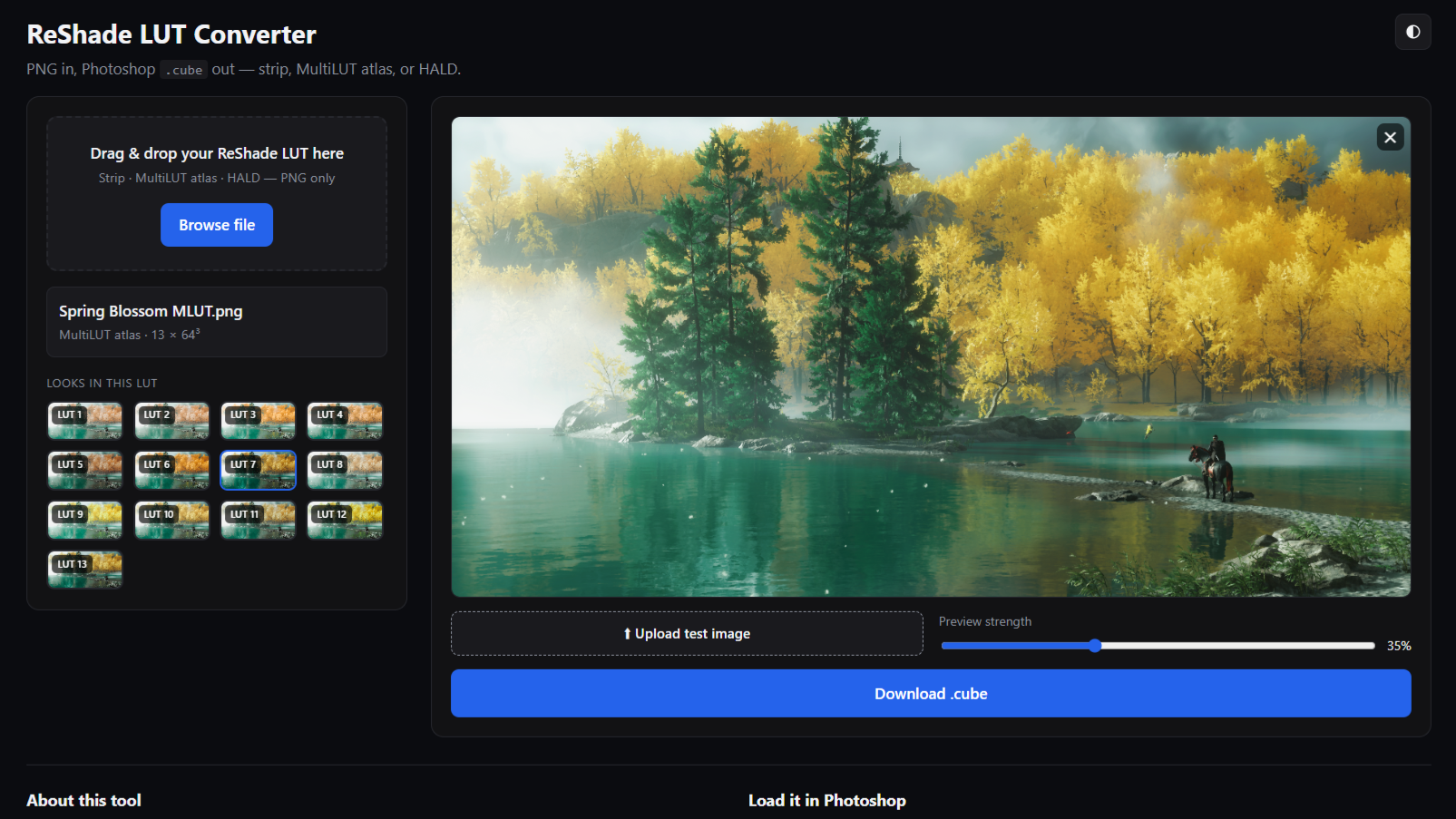The width and height of the screenshot is (1456, 819).
Task: Select the highlighted LUT 7 thumbnail
Action: (x=259, y=471)
